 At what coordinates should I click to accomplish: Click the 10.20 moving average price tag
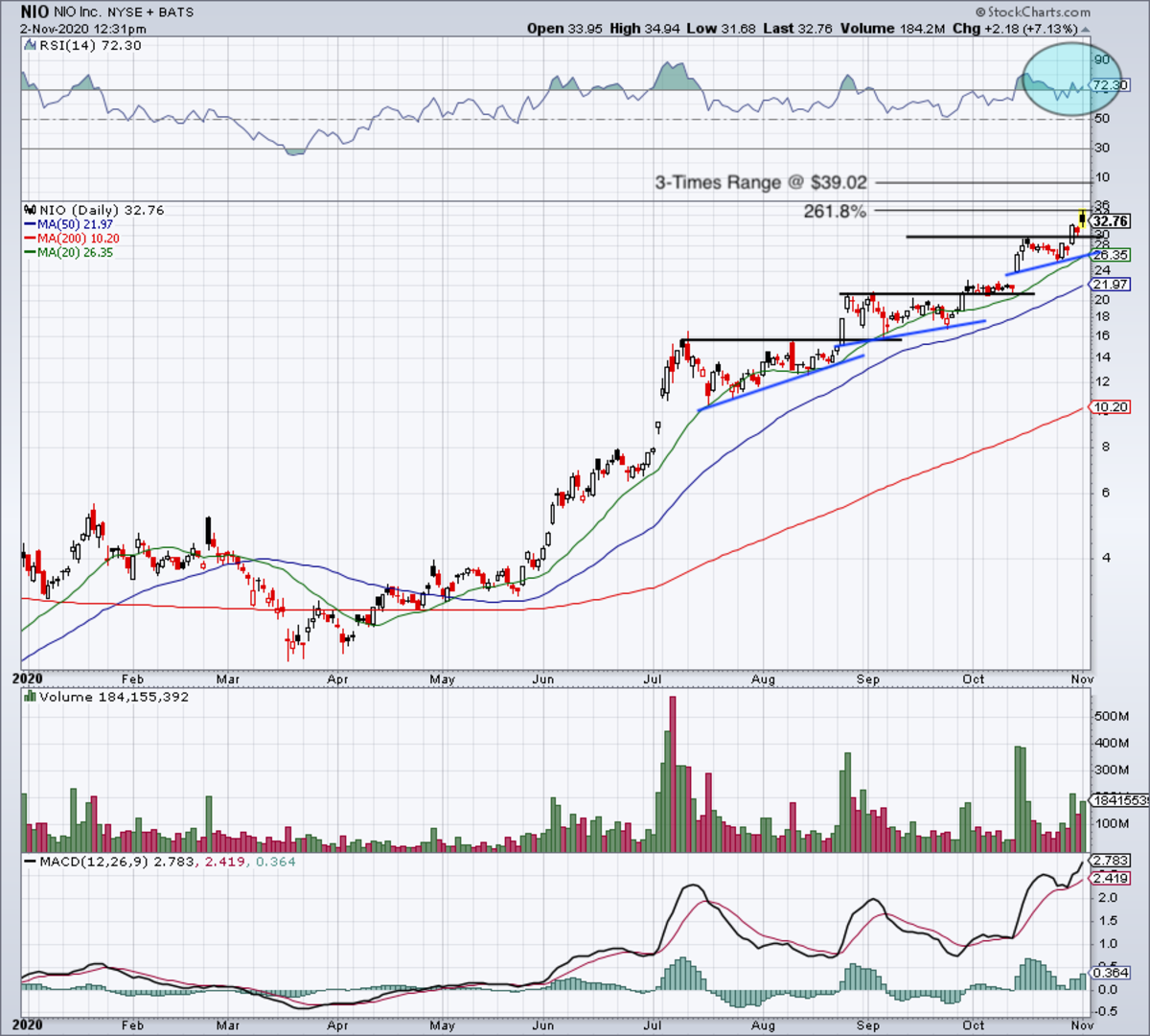point(1111,407)
